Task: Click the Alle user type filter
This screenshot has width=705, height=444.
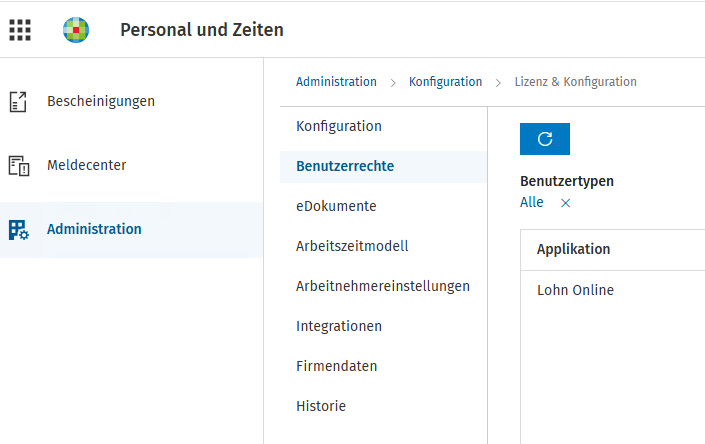Action: (x=531, y=202)
